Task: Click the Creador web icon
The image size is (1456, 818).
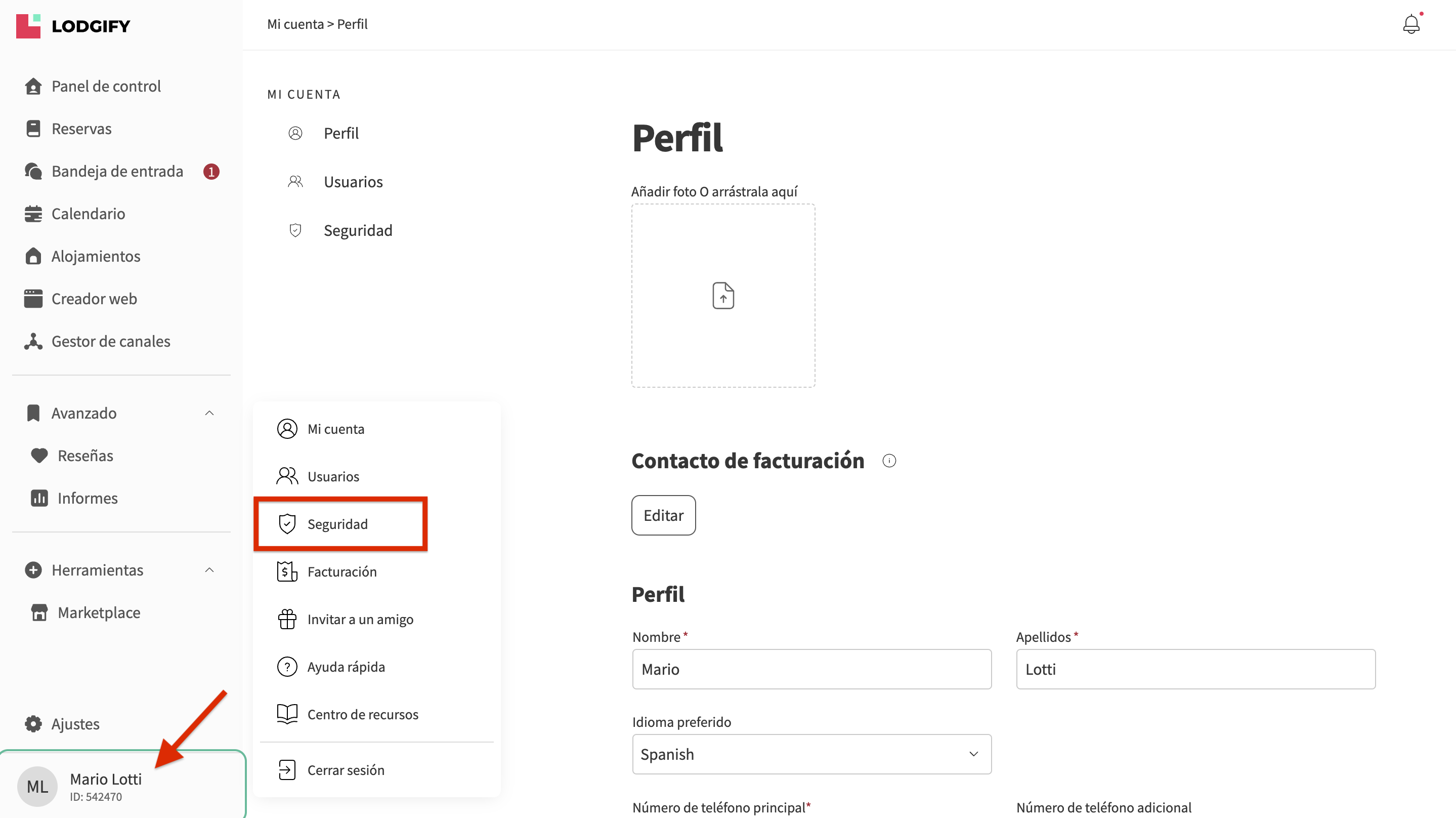Action: pos(33,299)
